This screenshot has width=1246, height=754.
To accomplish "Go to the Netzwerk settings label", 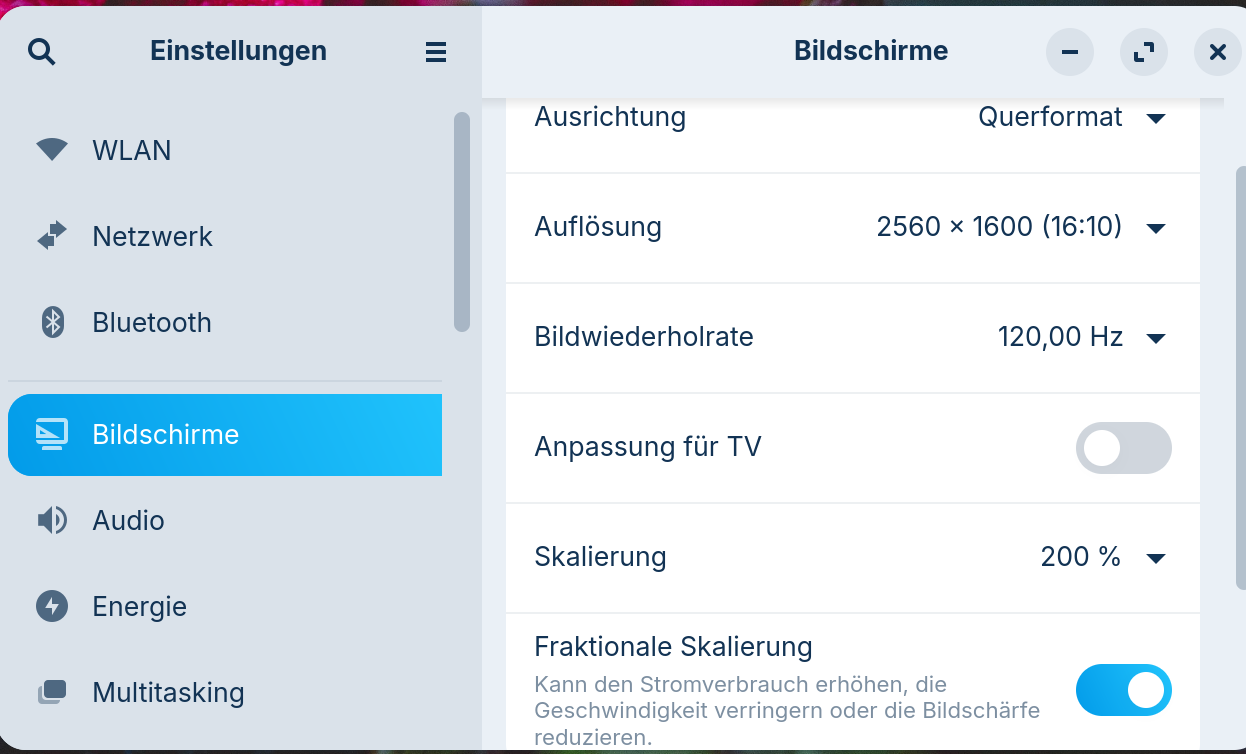I will pos(152,236).
